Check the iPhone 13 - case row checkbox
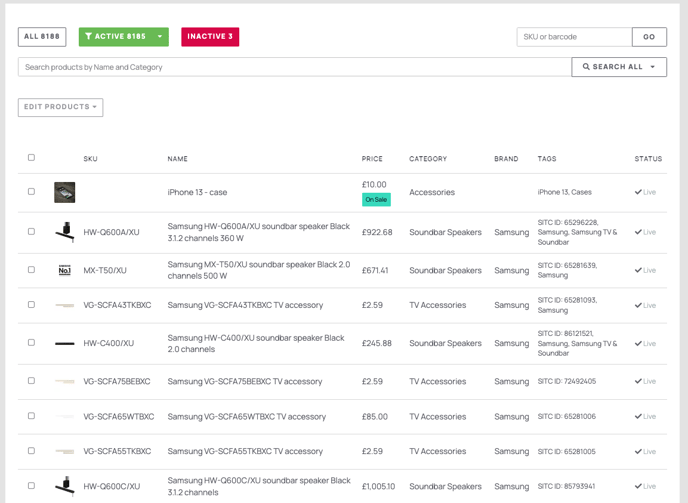The image size is (688, 503). coord(31,192)
